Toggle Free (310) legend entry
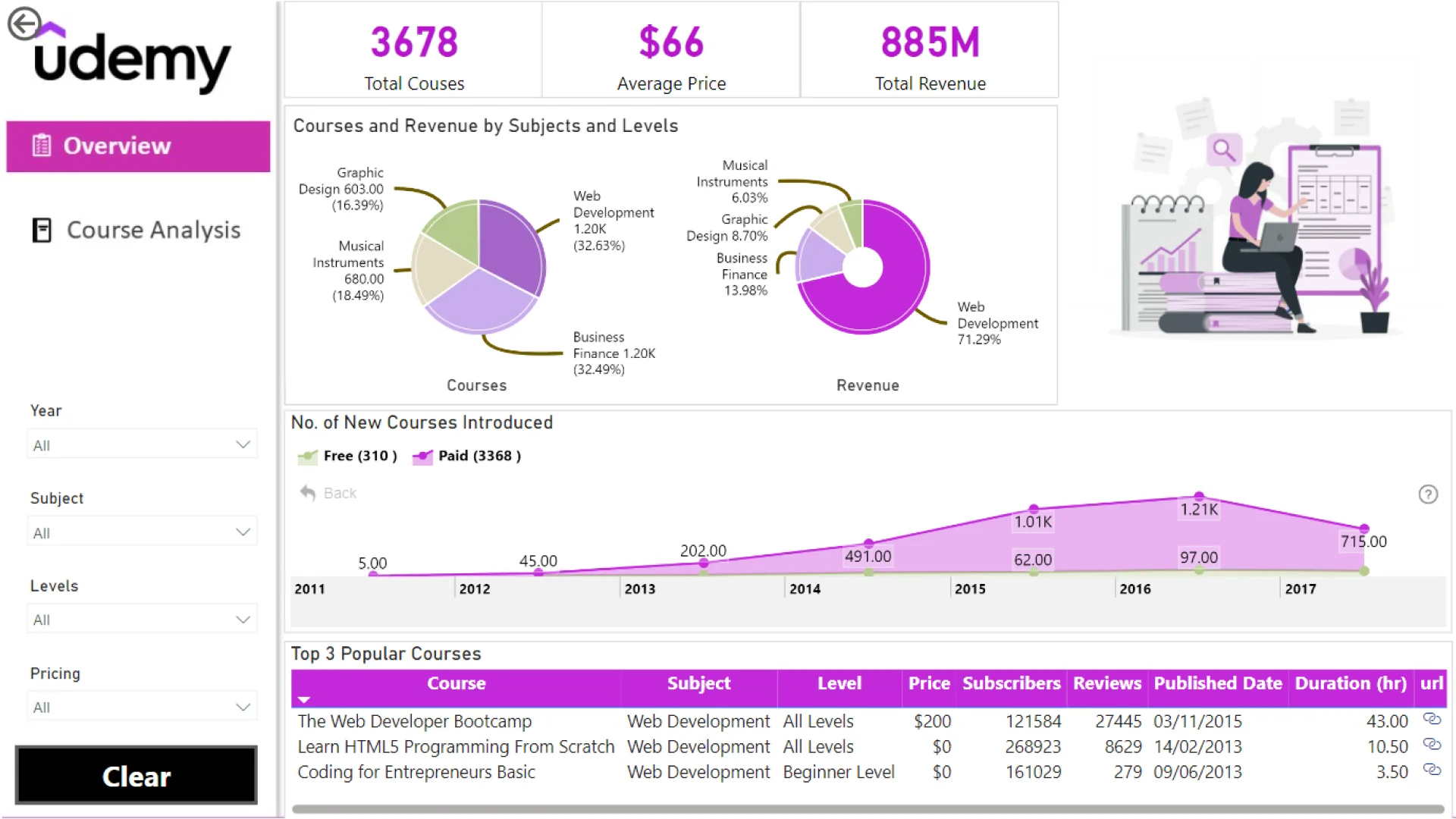Screen dimensions: 1456x819 [348, 456]
